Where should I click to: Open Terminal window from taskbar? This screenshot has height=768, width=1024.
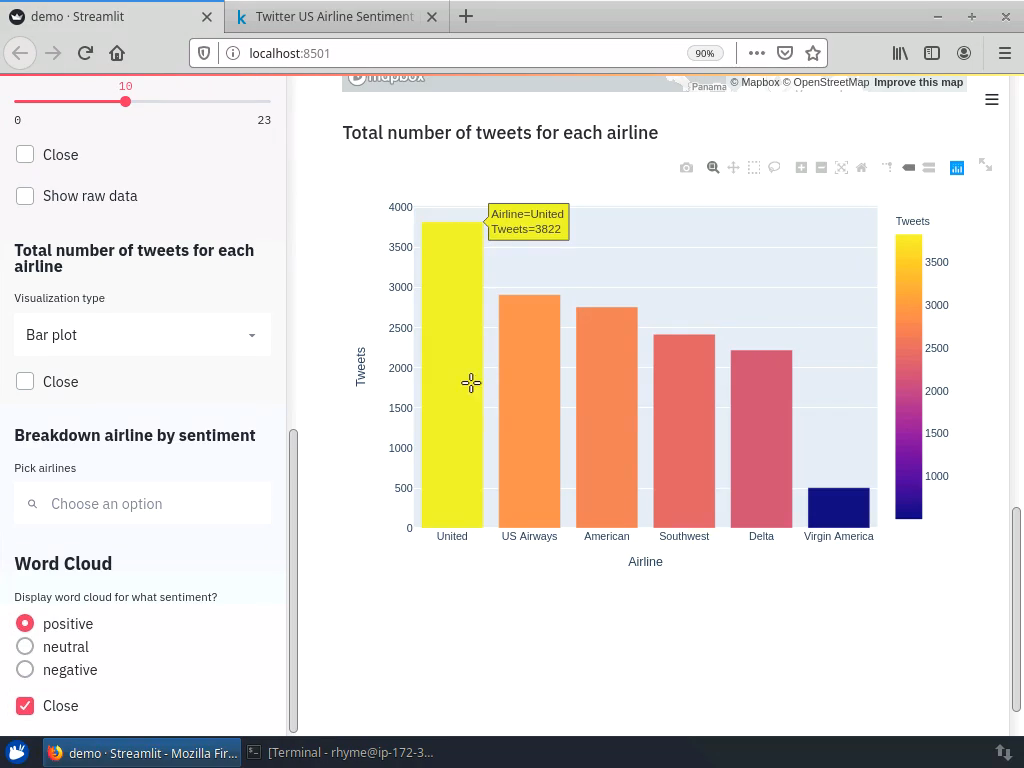pos(342,752)
